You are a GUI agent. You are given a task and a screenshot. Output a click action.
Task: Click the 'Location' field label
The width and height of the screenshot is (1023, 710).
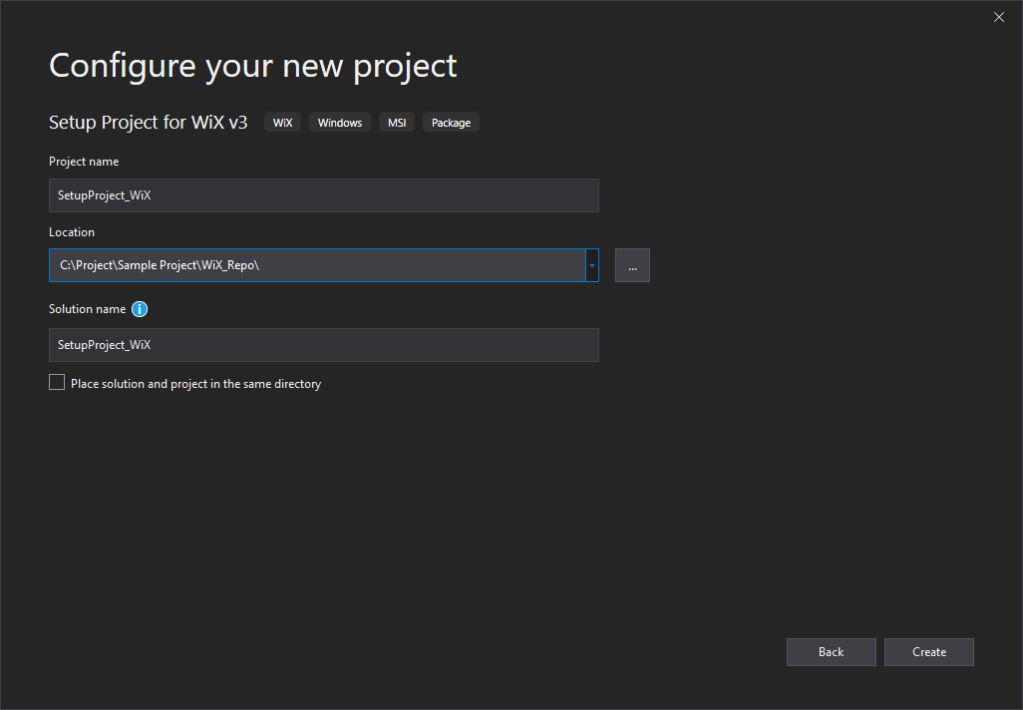click(x=72, y=232)
